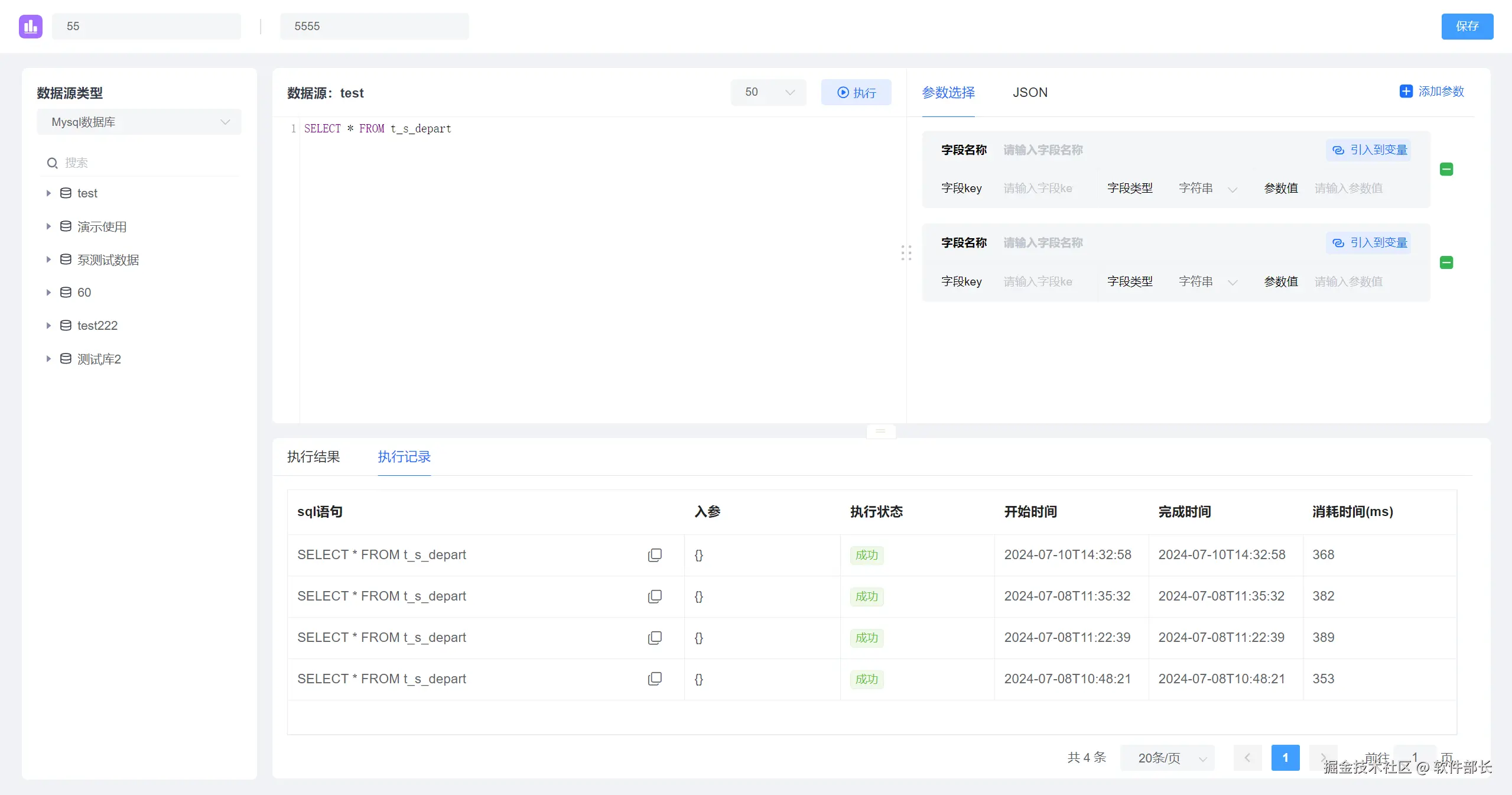
Task: Click the first 引入到变量 button
Action: pos(1368,150)
